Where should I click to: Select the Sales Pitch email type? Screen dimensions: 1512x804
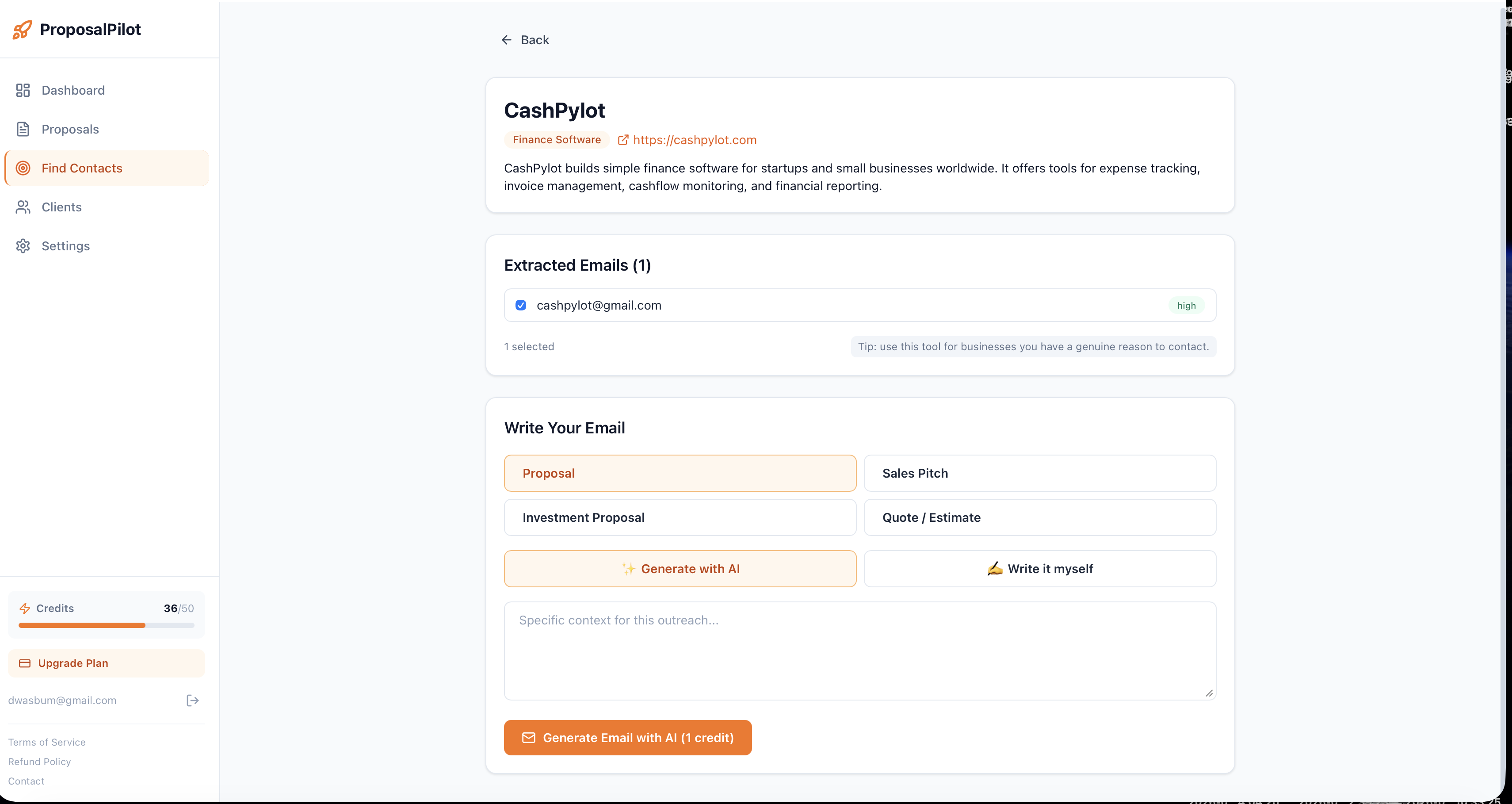point(1039,473)
